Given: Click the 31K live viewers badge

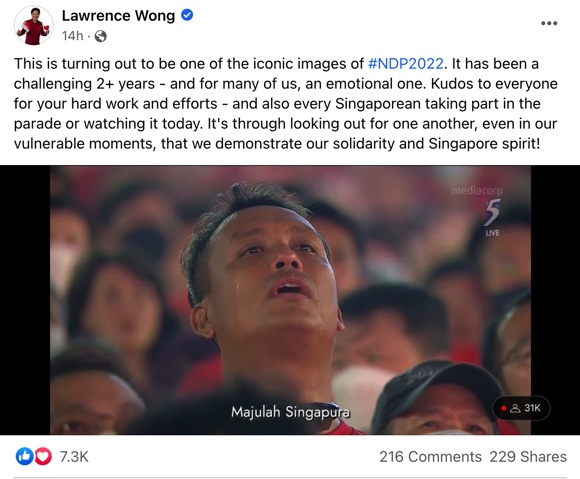Looking at the screenshot, I should (x=521, y=408).
